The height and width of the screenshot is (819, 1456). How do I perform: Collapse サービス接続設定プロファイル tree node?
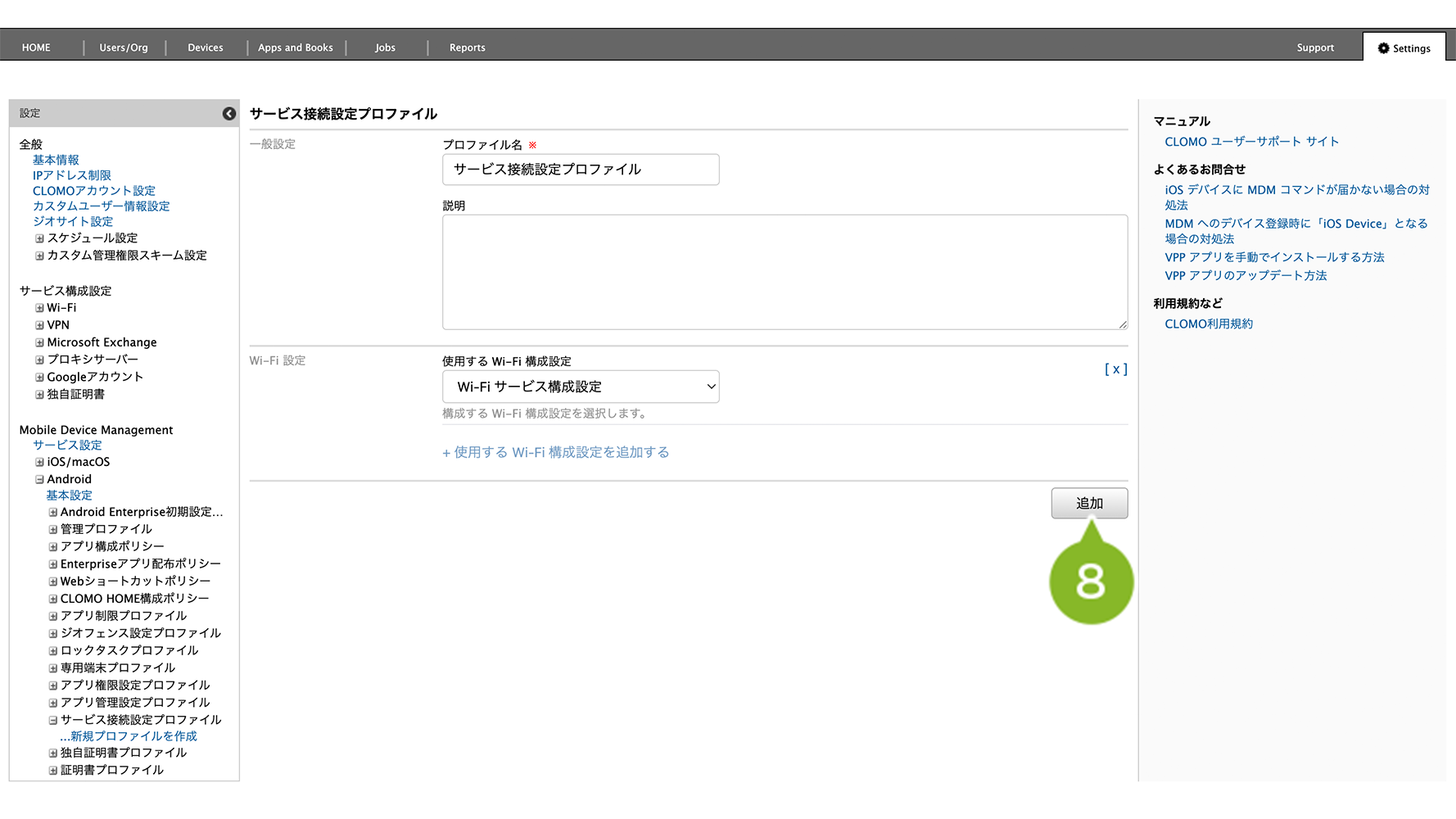tap(52, 720)
